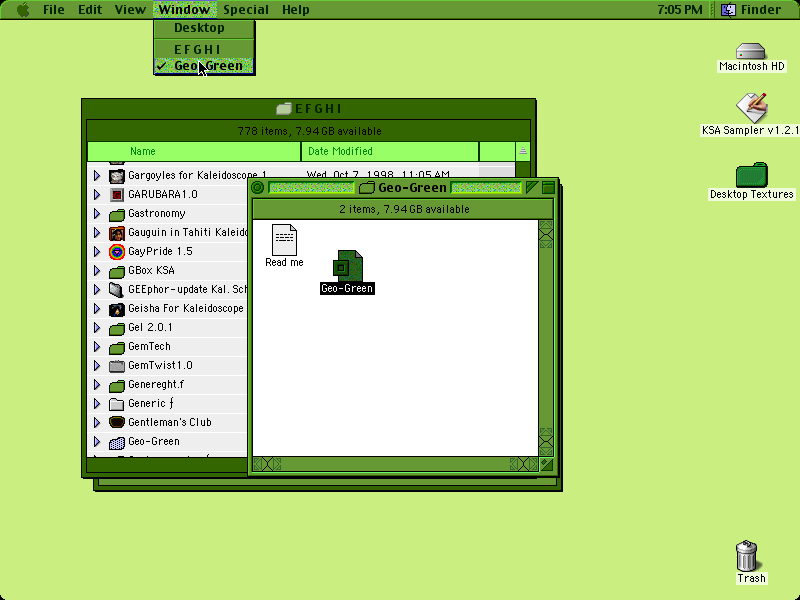
Task: Click the Genereght.f folder icon
Action: tap(117, 385)
